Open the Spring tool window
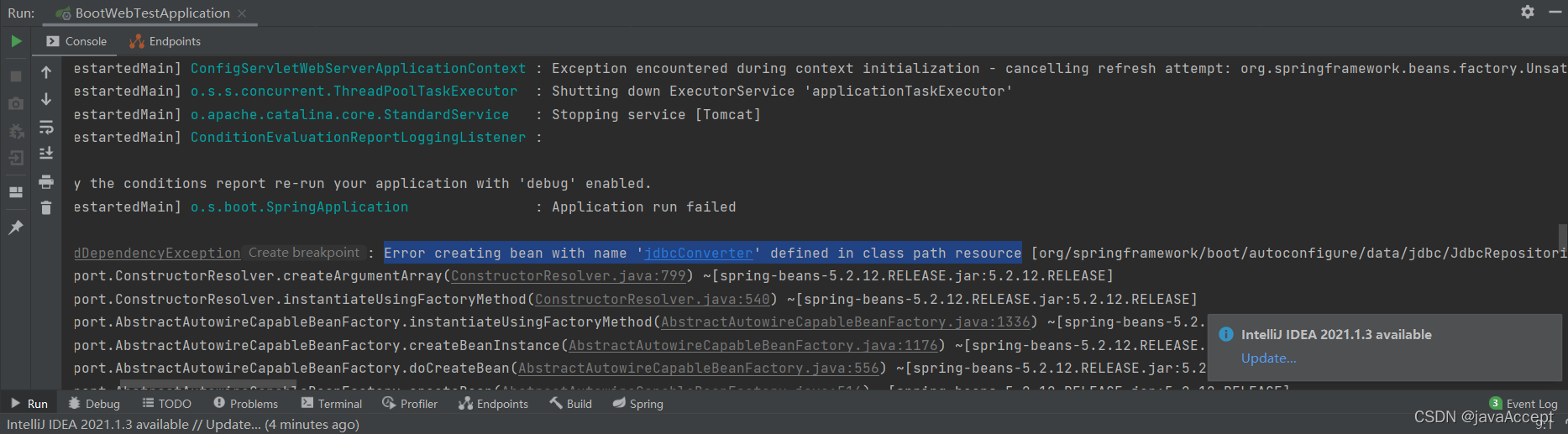The image size is (1568, 434). click(638, 404)
